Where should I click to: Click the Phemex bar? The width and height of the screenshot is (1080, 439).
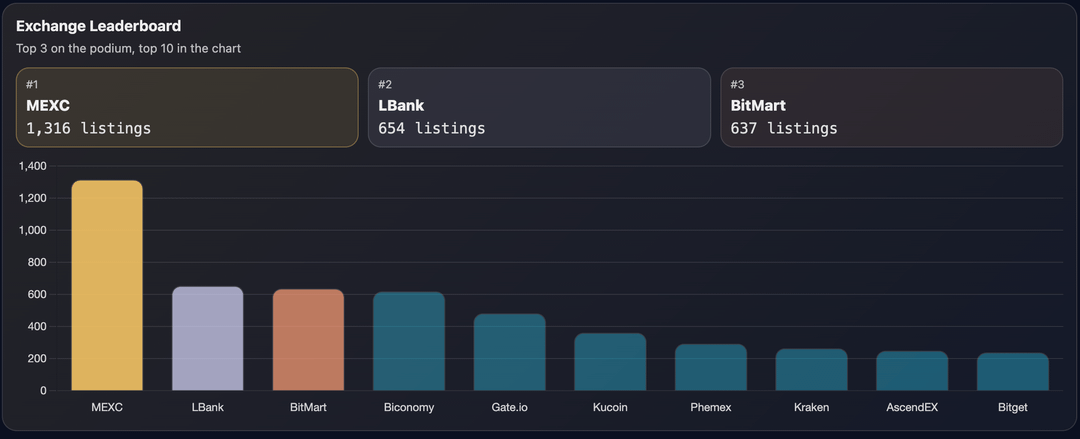711,368
